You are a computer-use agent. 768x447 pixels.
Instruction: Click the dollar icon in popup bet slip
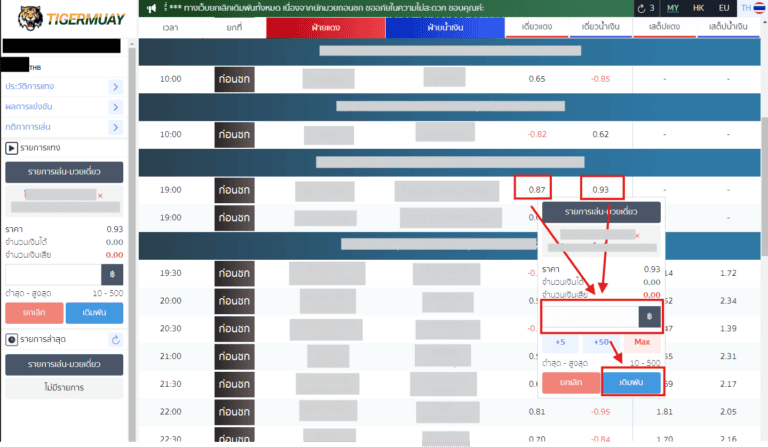[x=649, y=317]
